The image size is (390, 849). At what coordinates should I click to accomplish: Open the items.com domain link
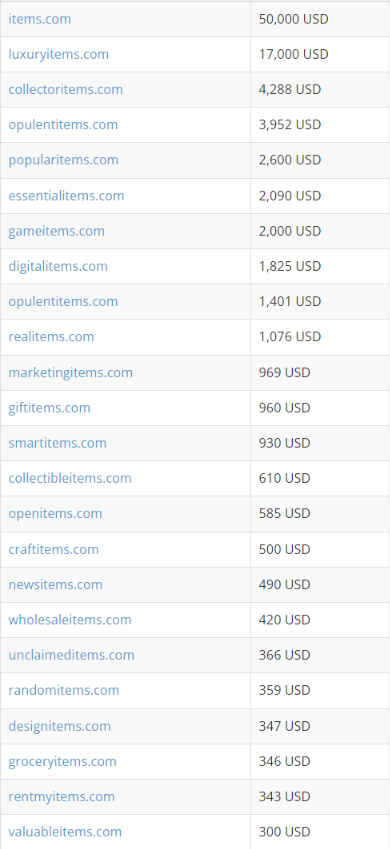[40, 19]
